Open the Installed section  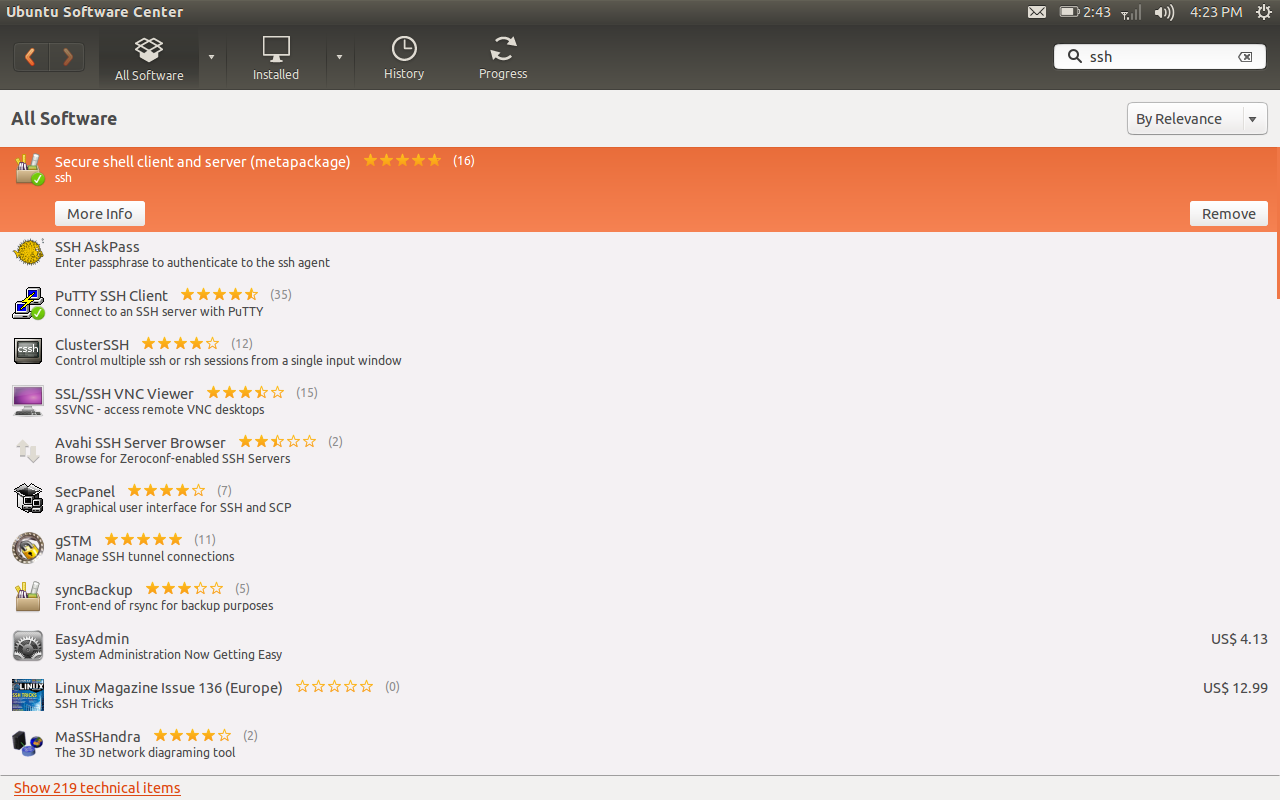(276, 59)
